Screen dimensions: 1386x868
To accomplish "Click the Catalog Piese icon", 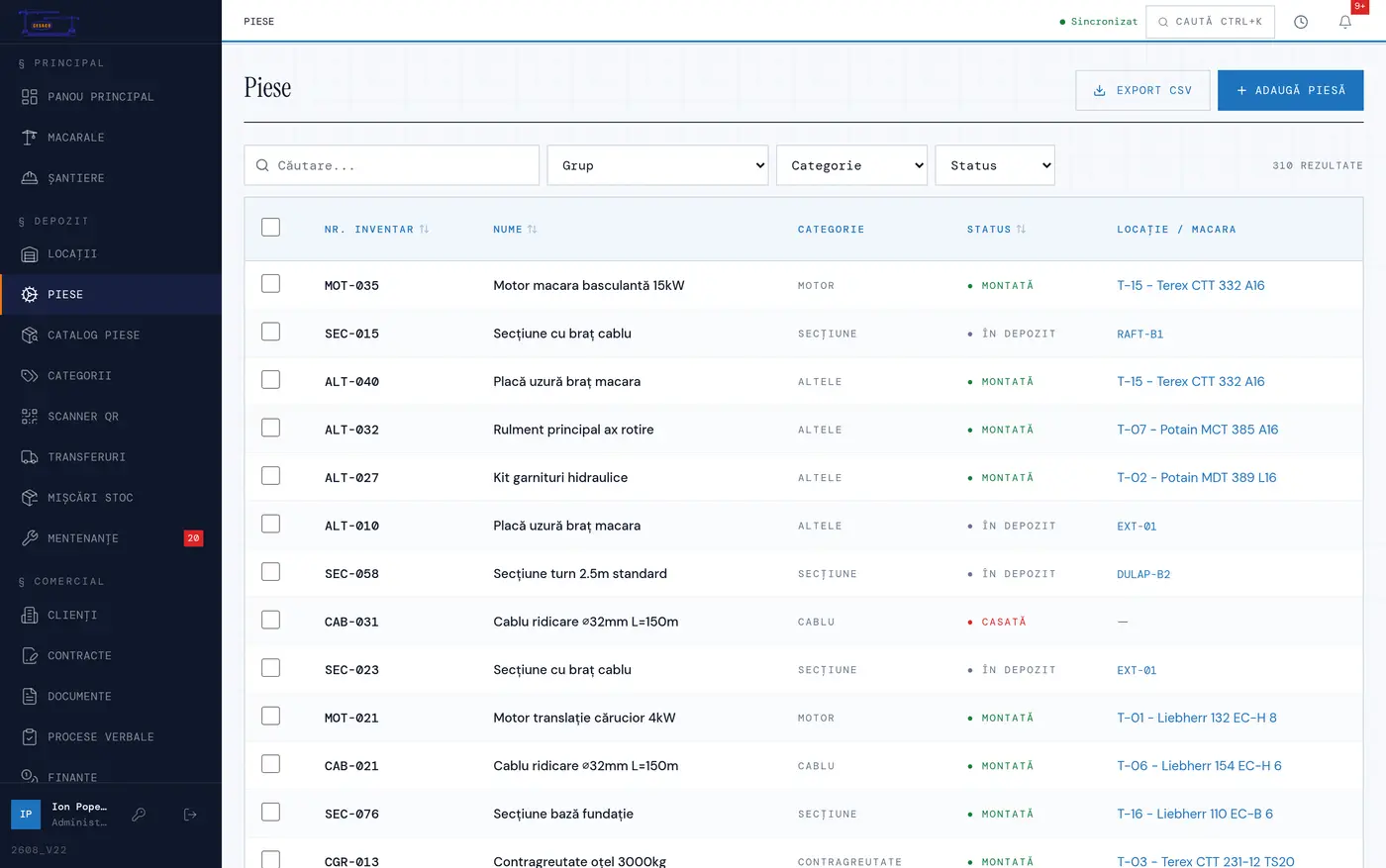I will click(x=30, y=336).
